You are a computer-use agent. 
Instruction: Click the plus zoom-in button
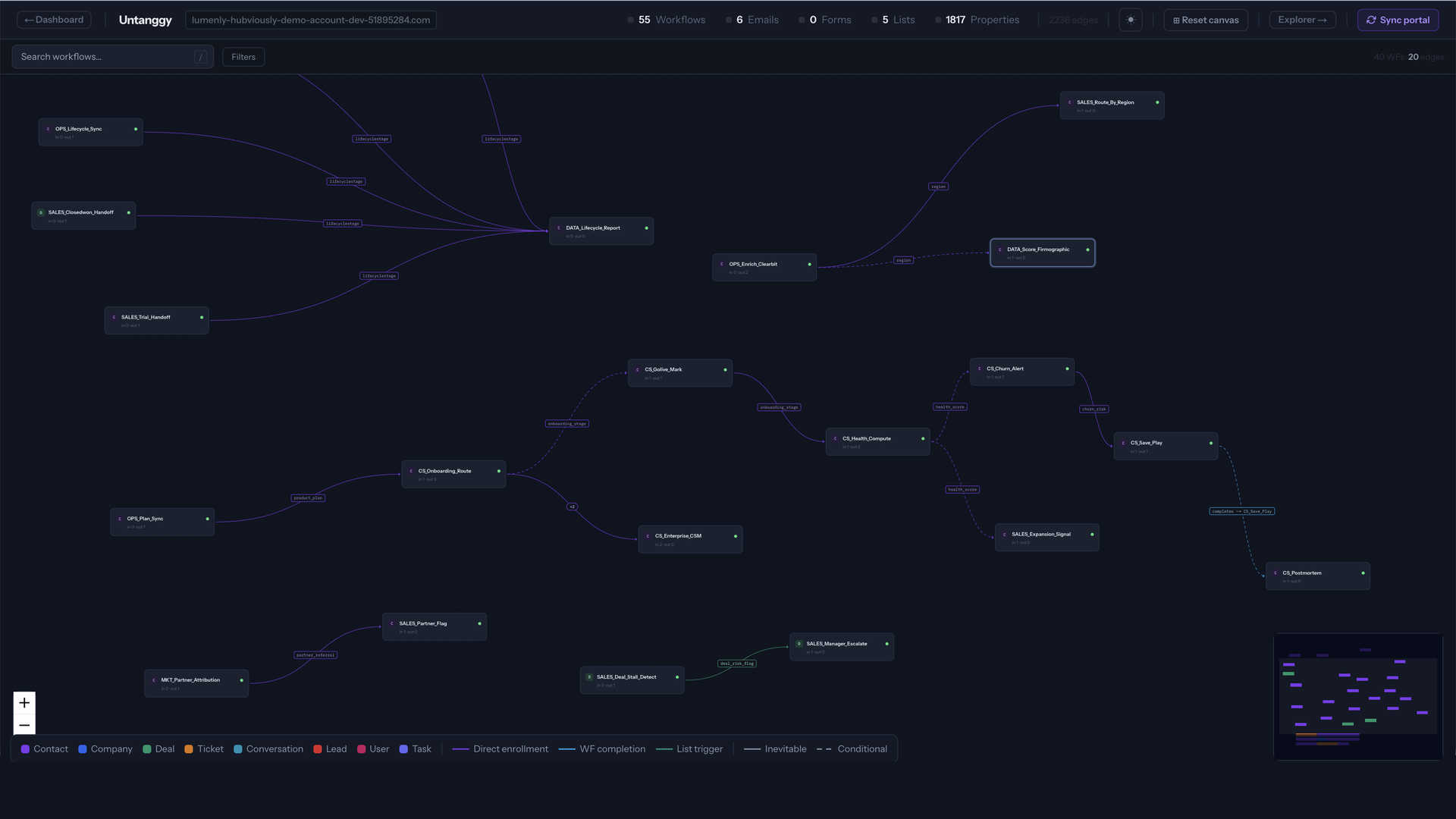click(24, 703)
